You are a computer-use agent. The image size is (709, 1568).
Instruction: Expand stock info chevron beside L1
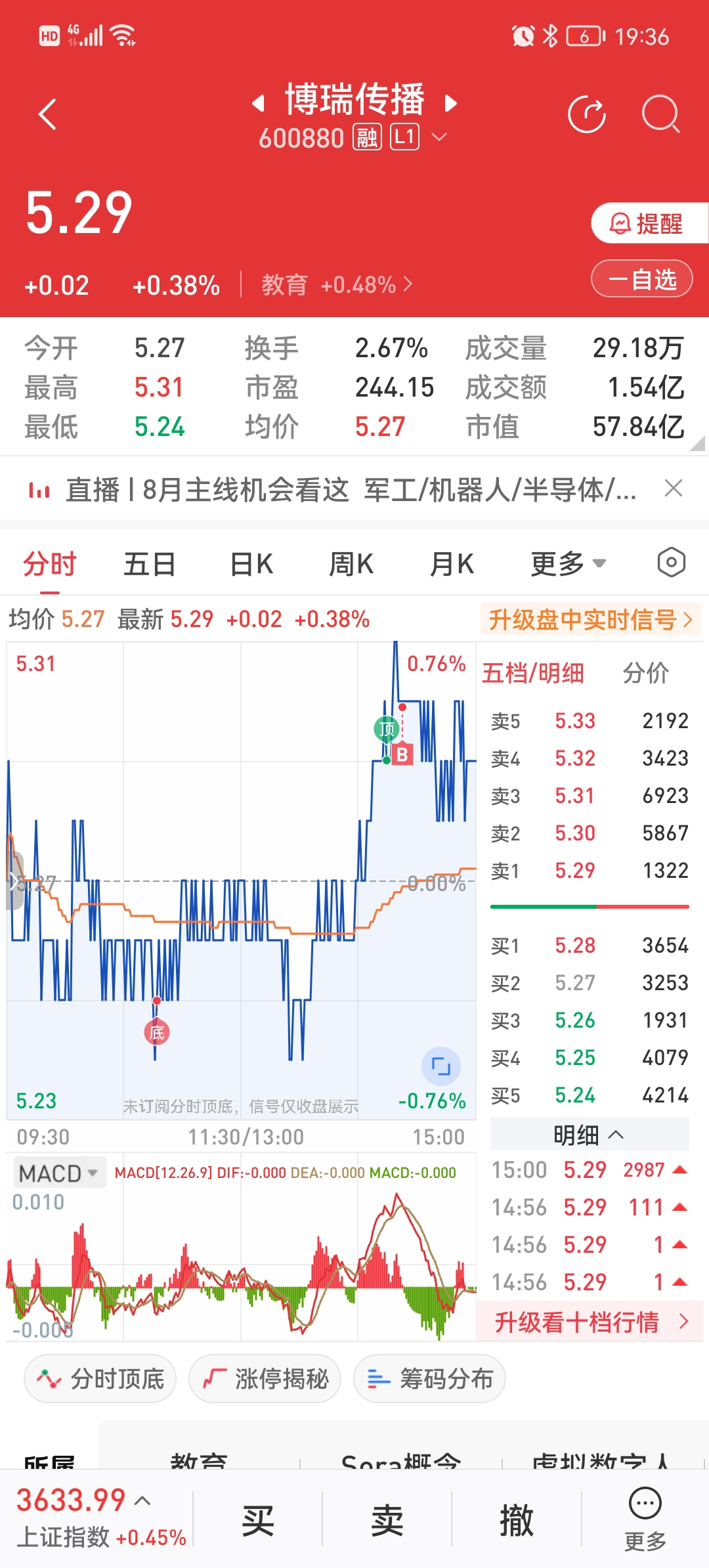click(x=439, y=137)
